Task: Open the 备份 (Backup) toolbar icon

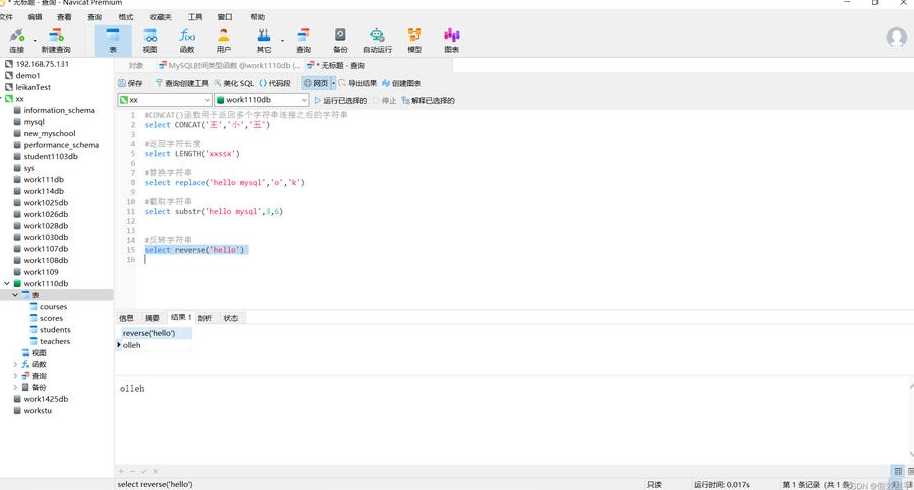Action: [340, 40]
